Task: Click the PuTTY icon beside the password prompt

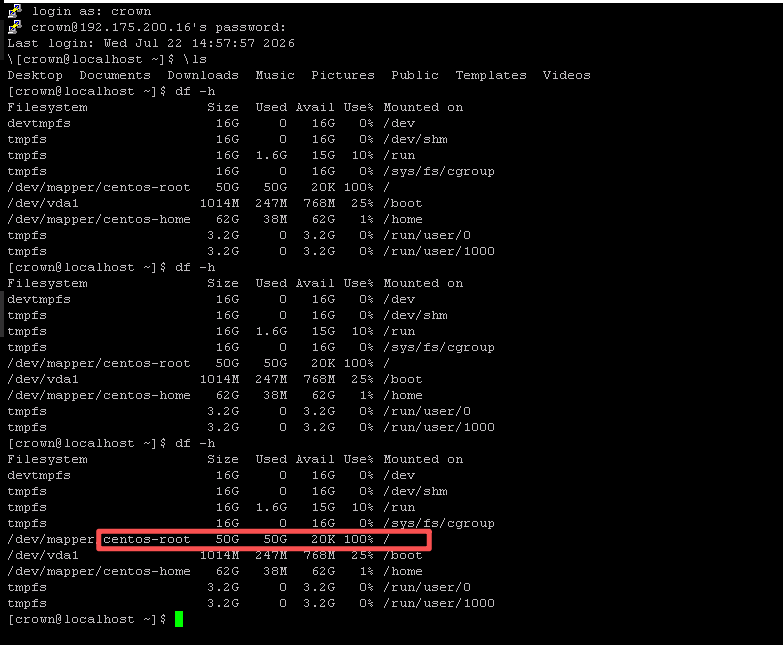Action: click(15, 26)
